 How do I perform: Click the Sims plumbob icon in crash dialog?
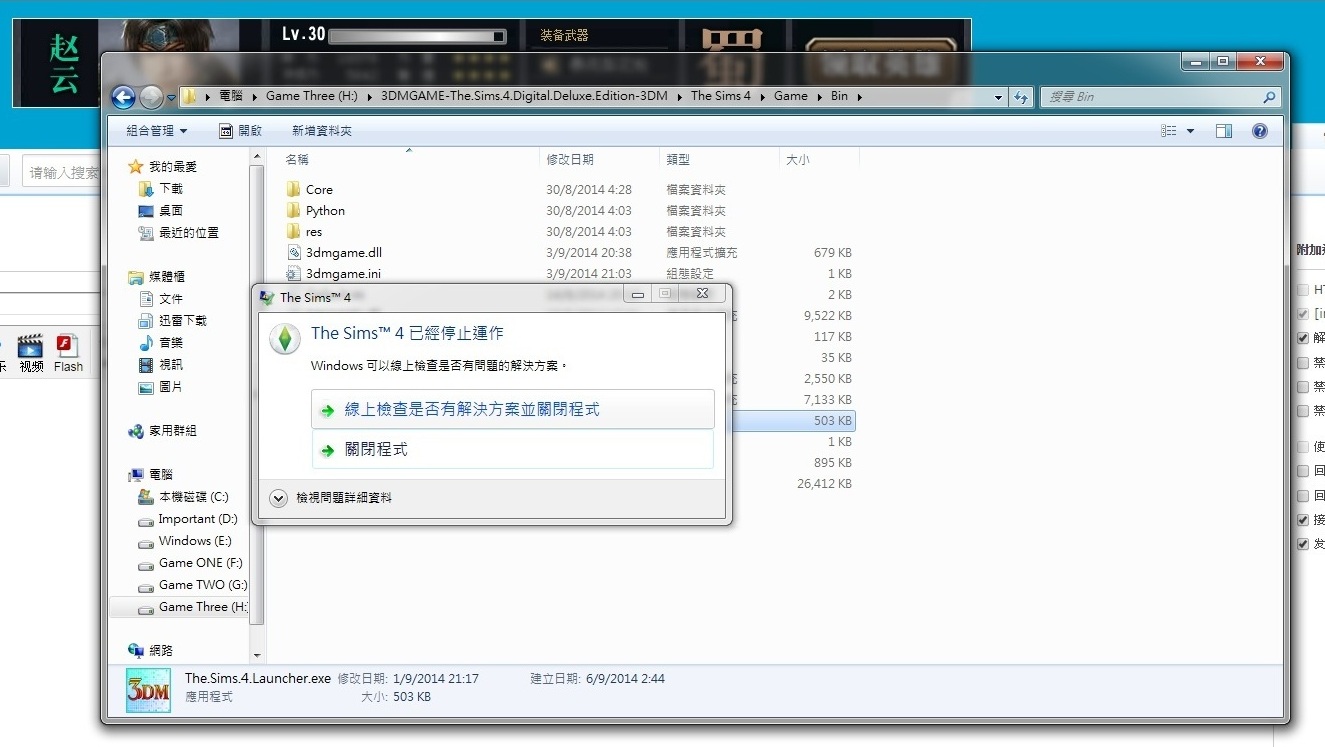[x=285, y=338]
